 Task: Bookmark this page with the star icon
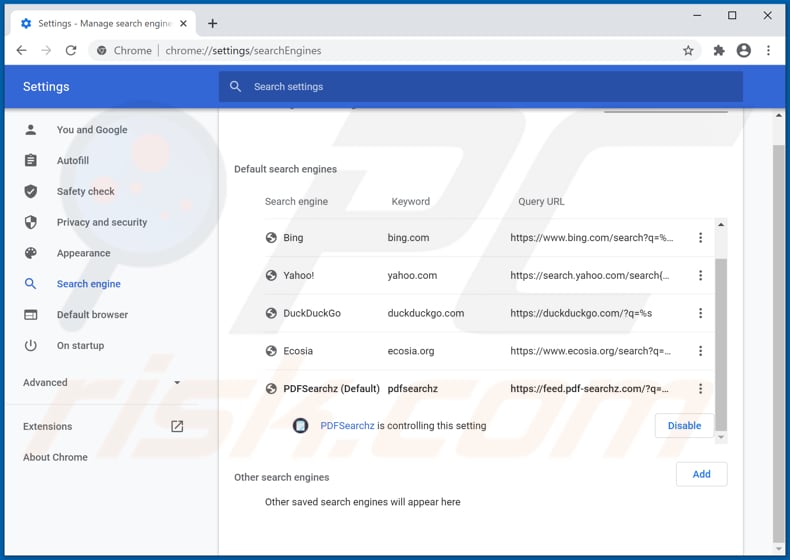[x=688, y=50]
